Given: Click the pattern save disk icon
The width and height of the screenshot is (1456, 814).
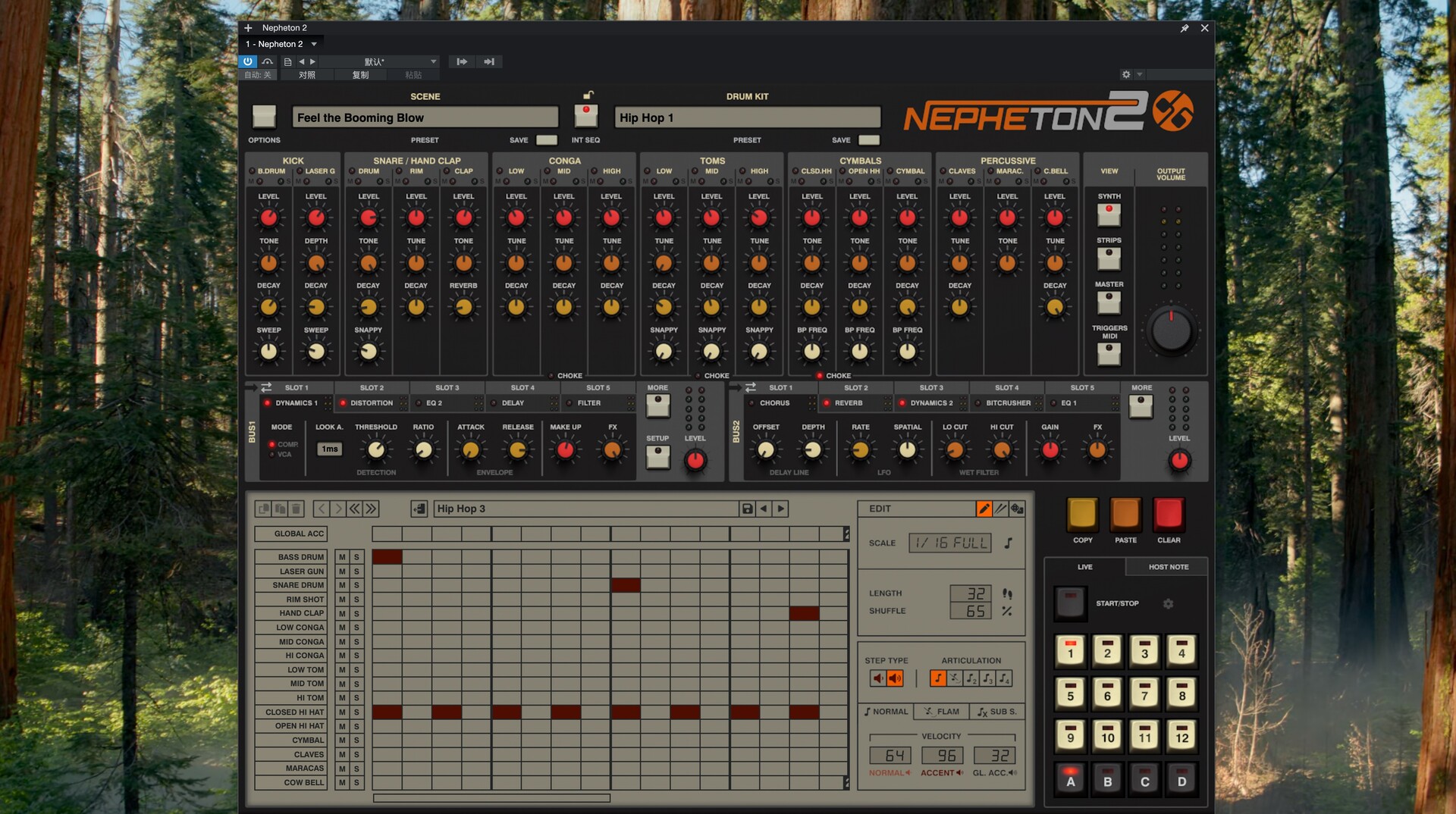Looking at the screenshot, I should point(747,509).
